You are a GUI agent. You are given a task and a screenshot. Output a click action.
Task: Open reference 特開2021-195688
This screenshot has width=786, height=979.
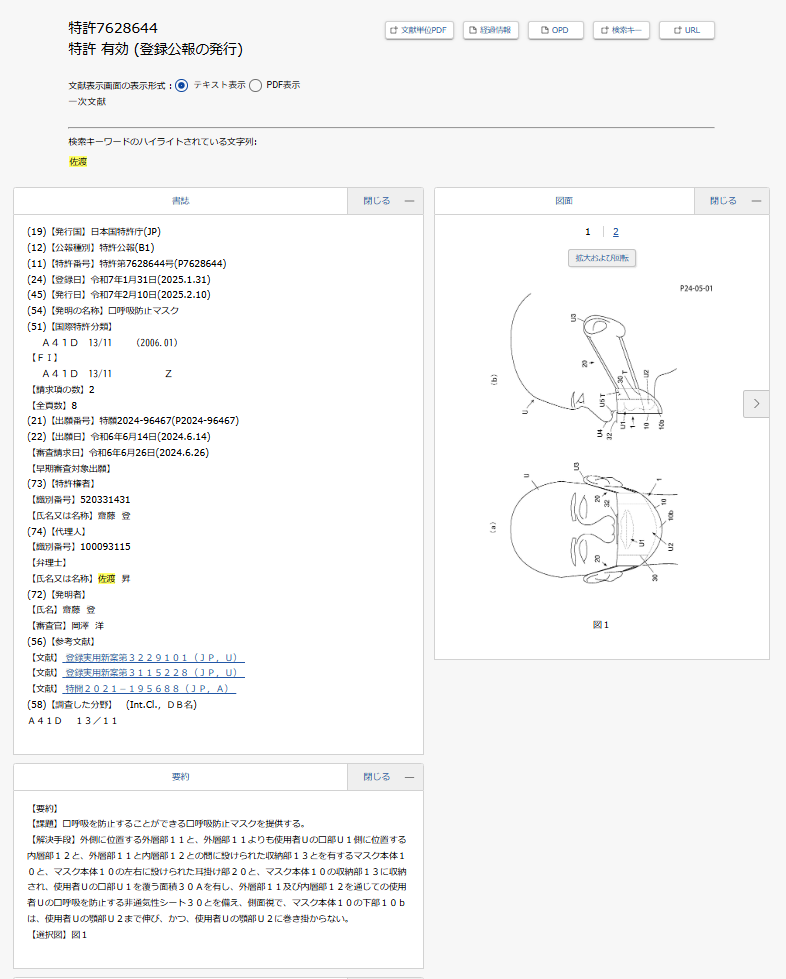click(x=148, y=689)
